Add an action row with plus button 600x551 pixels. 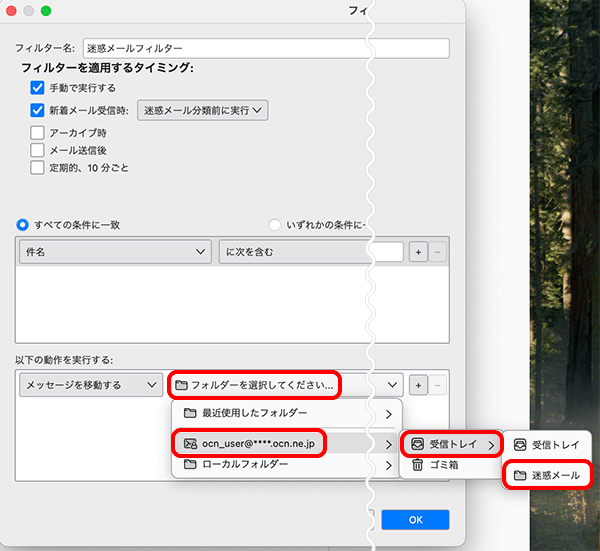coord(418,384)
